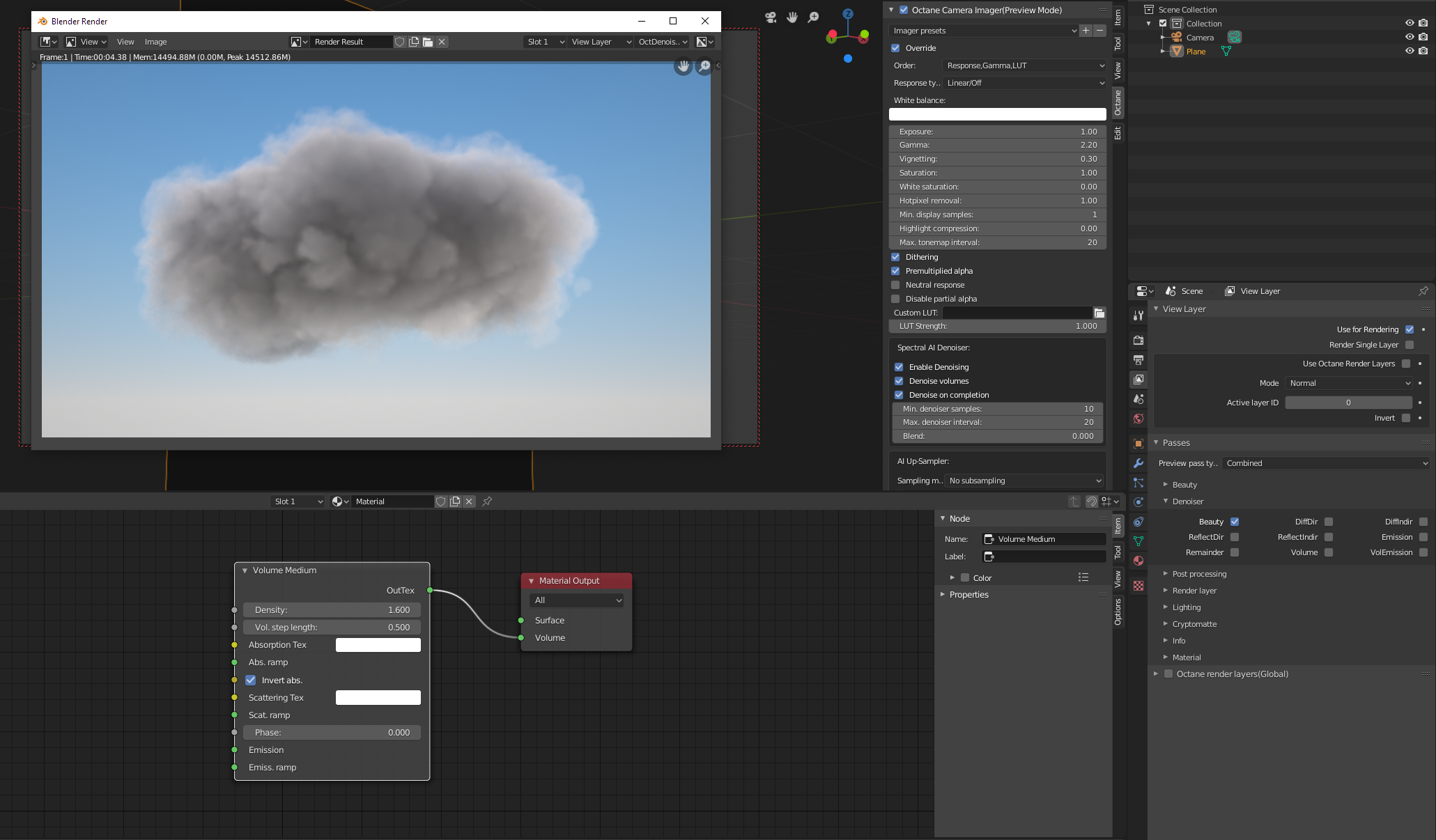Enable the Neutral response checkbox
1436x840 pixels.
(895, 285)
